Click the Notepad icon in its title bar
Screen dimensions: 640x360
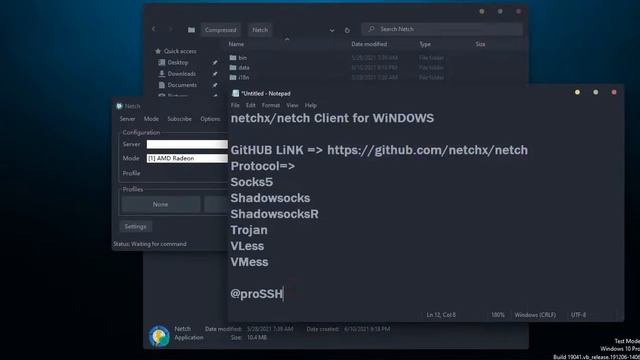tap(236, 93)
